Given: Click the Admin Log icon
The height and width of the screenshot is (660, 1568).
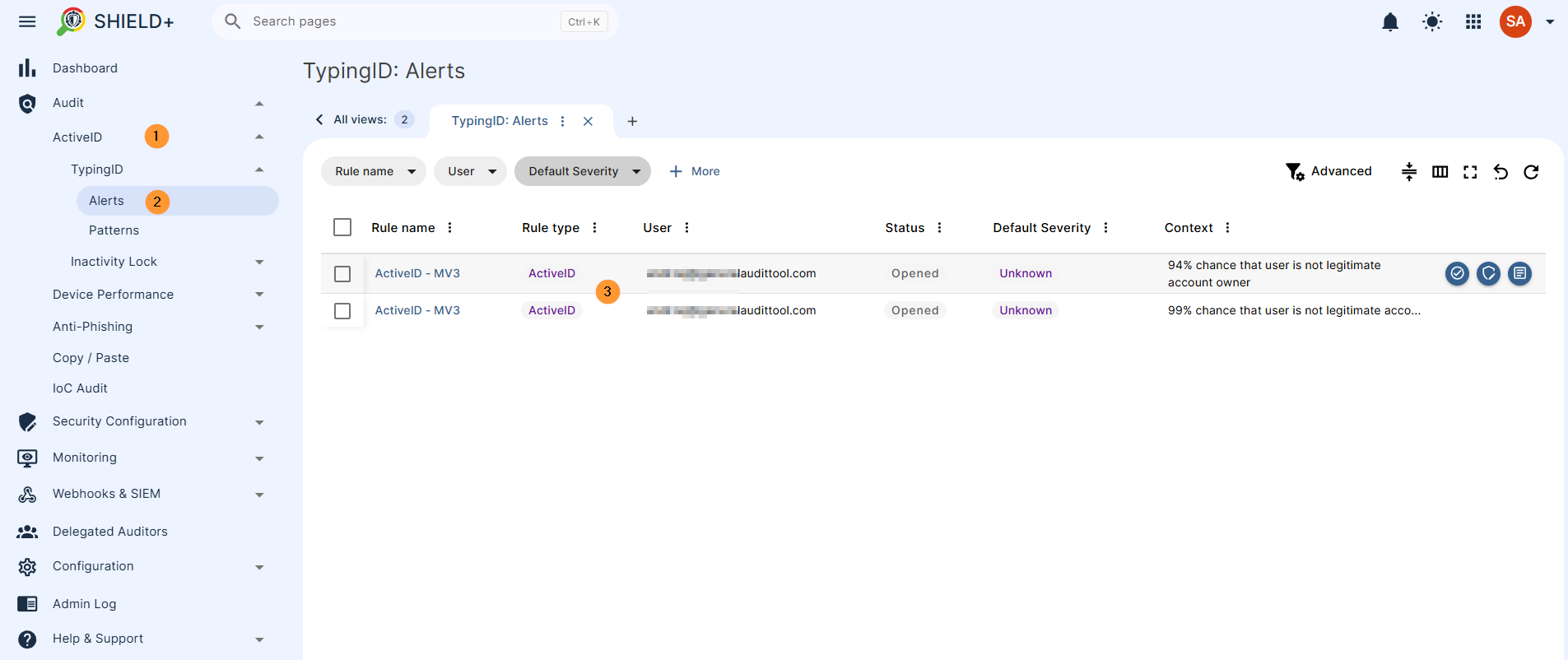Looking at the screenshot, I should tap(27, 604).
